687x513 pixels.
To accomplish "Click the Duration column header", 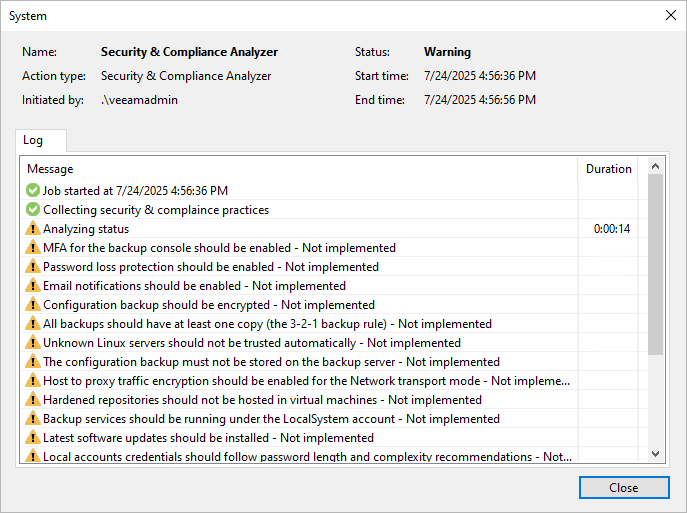I will (609, 169).
